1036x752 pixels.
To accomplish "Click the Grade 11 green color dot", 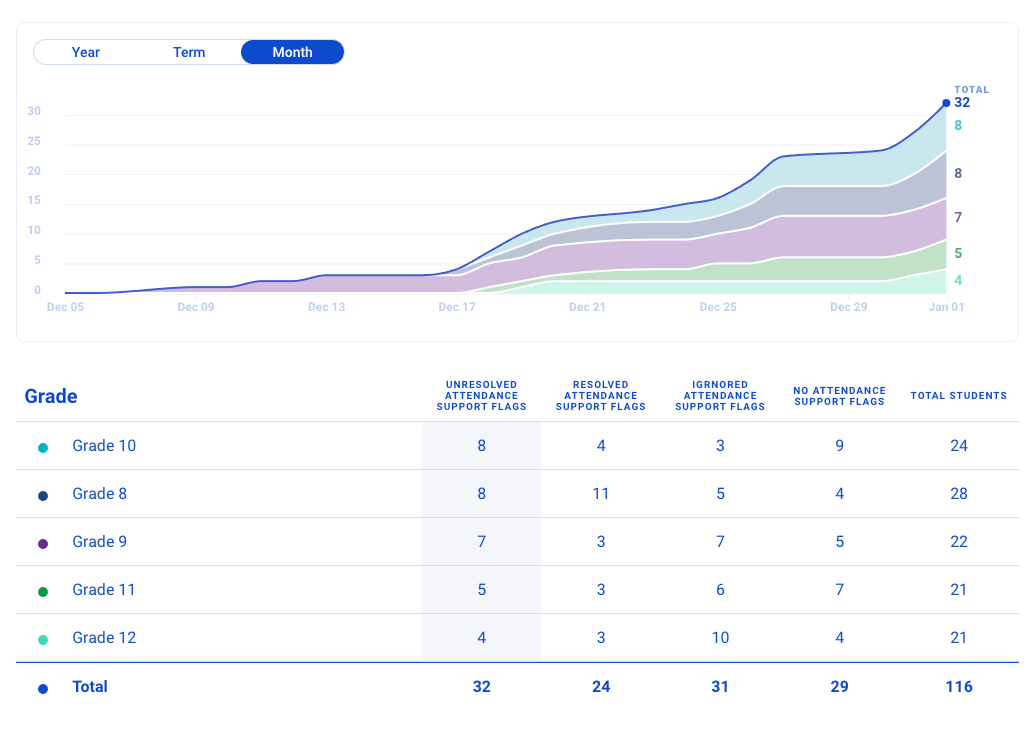I will pyautogui.click(x=43, y=592).
